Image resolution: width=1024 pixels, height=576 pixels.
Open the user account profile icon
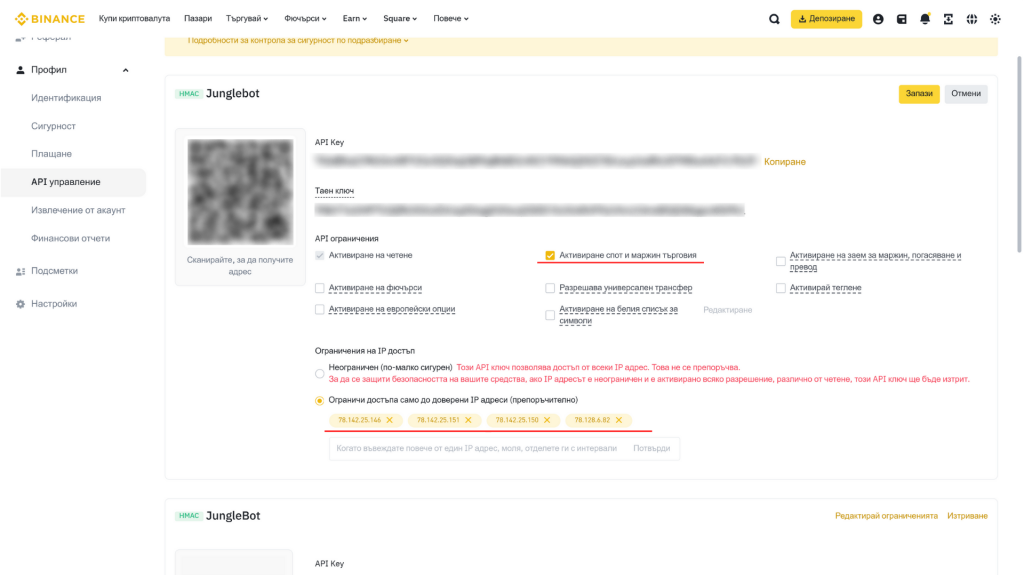tap(878, 19)
